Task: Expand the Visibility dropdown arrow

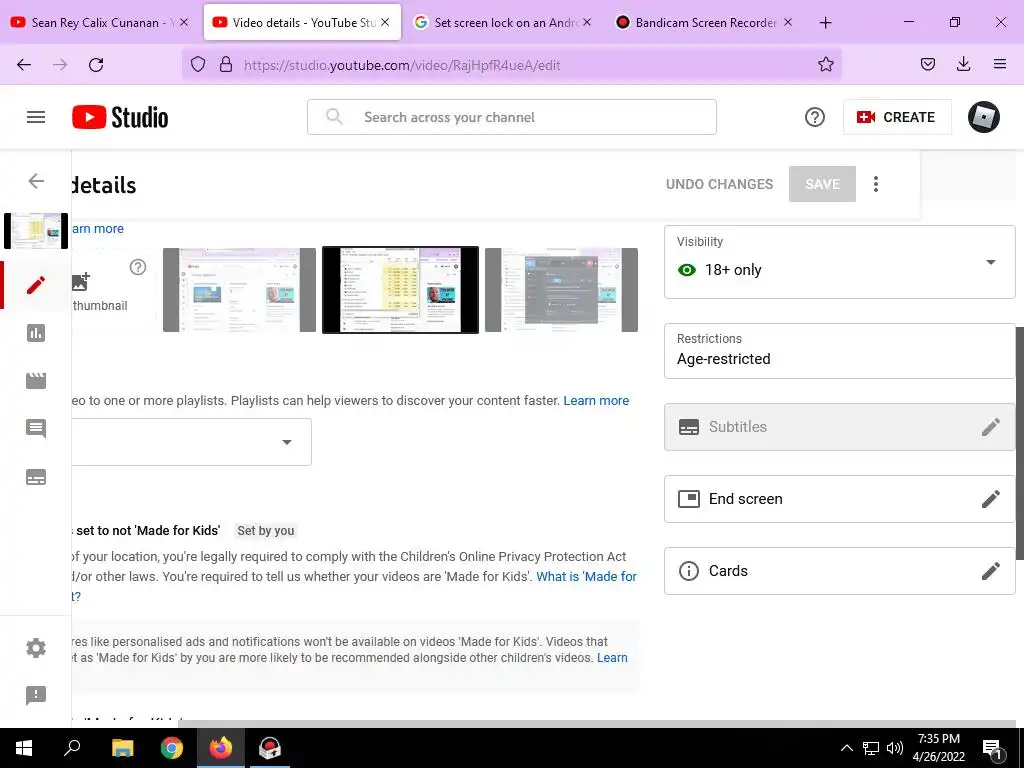Action: click(x=991, y=262)
